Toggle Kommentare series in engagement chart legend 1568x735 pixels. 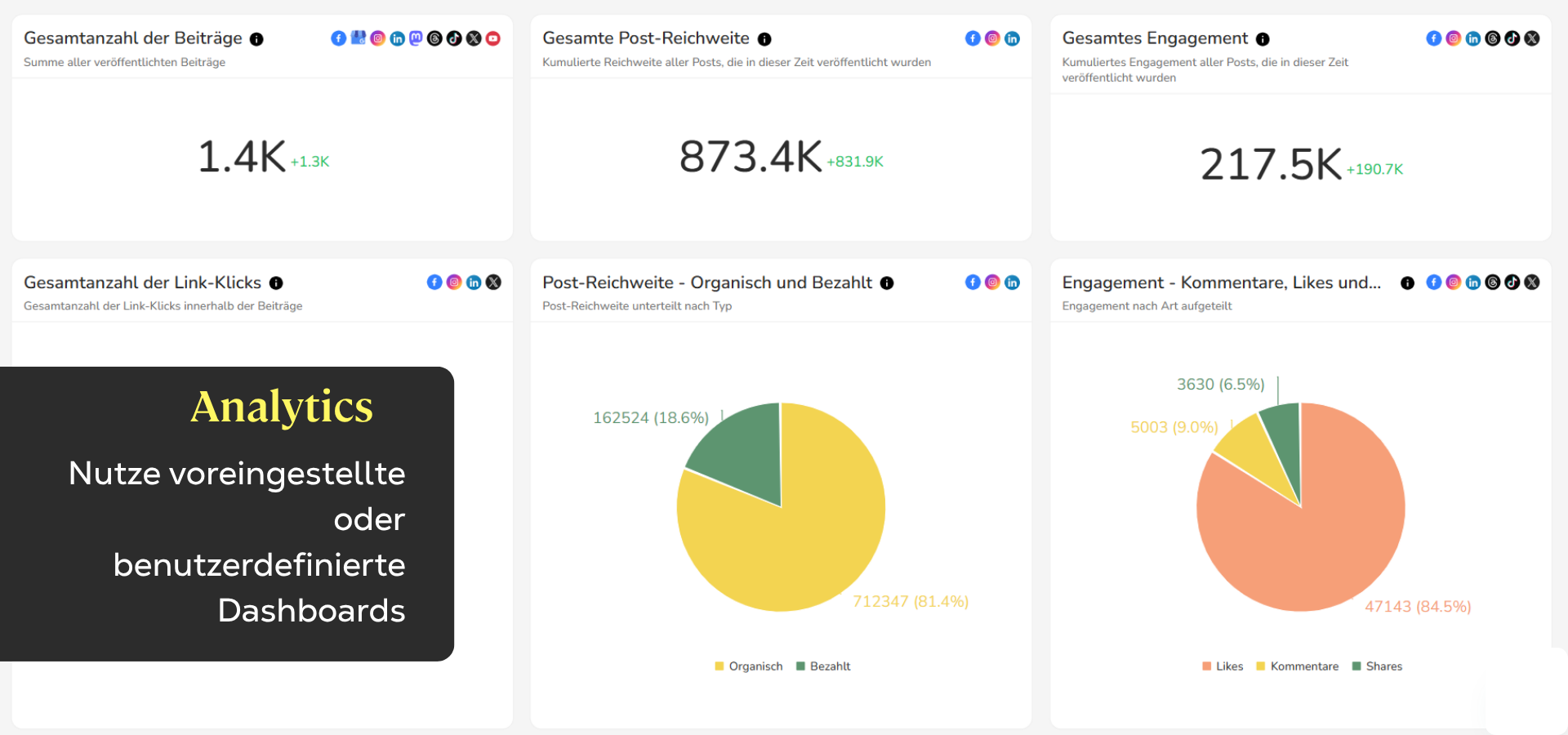1298,666
